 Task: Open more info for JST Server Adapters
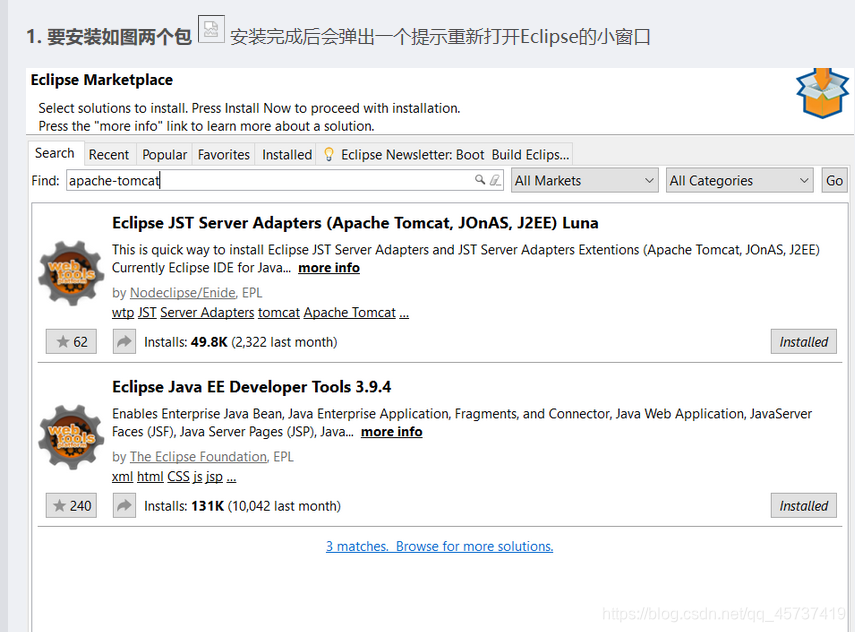click(329, 268)
